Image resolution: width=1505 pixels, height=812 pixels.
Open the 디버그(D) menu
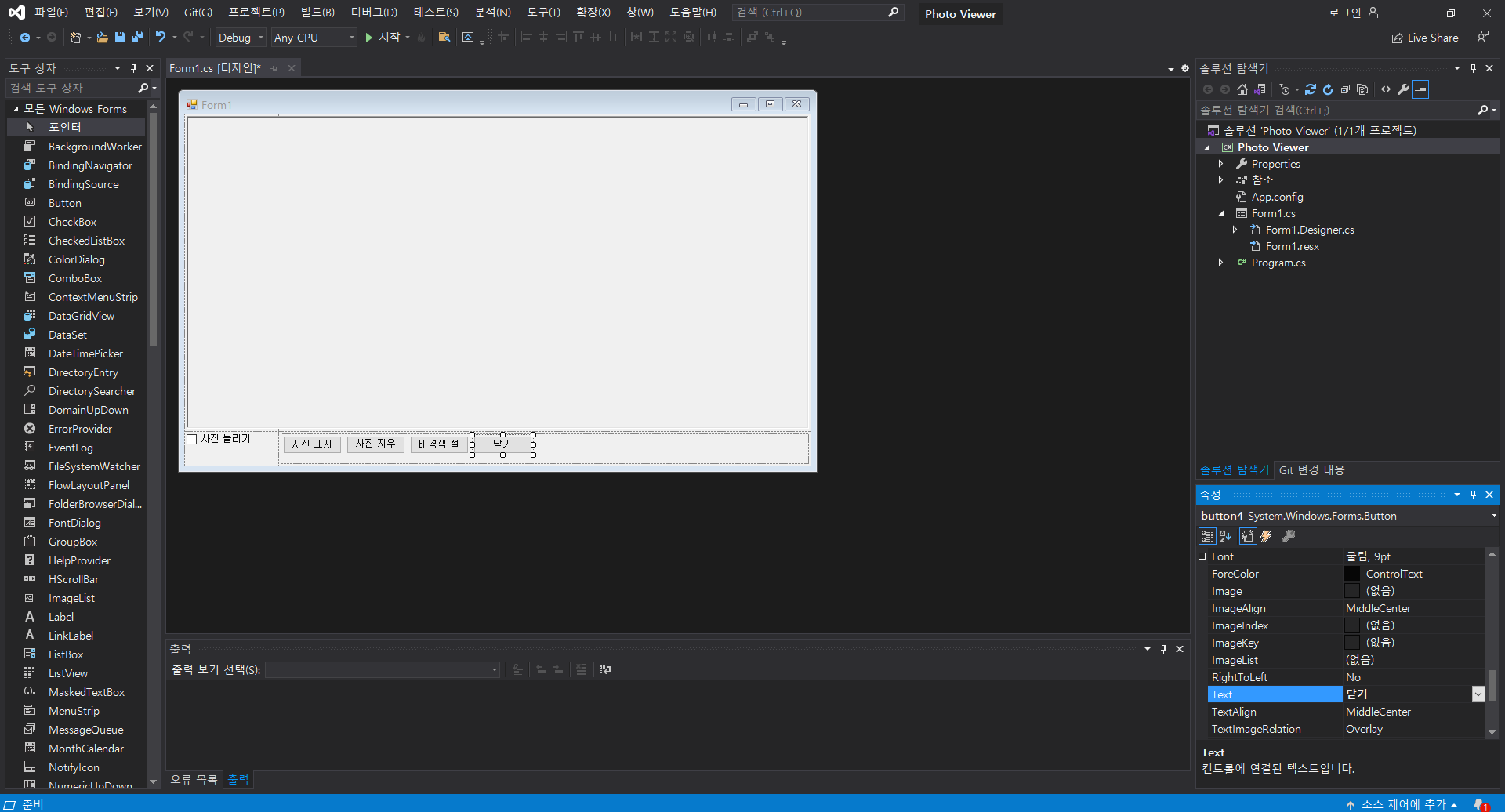point(374,13)
